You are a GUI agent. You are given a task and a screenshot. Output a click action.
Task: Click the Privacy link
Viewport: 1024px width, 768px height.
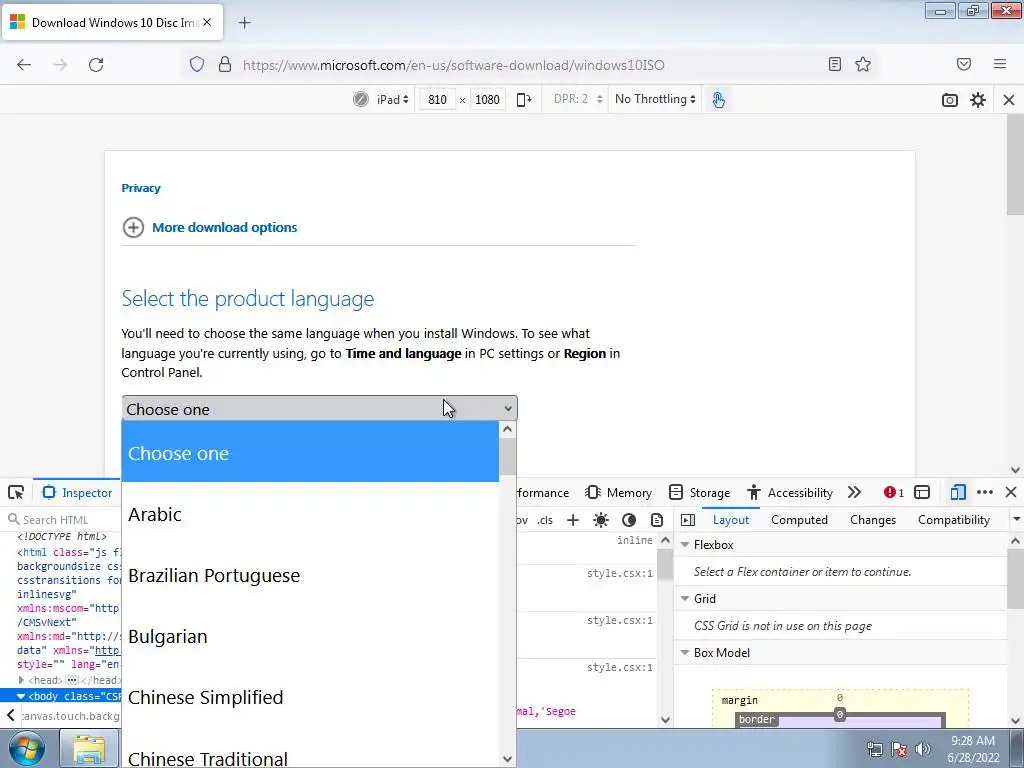(x=141, y=188)
